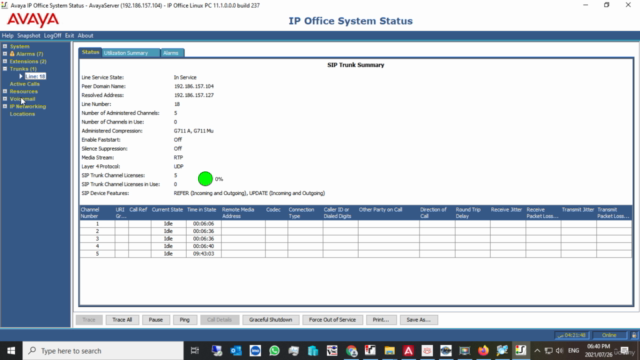Expand the Alarms (7) tree node

click(x=5, y=54)
